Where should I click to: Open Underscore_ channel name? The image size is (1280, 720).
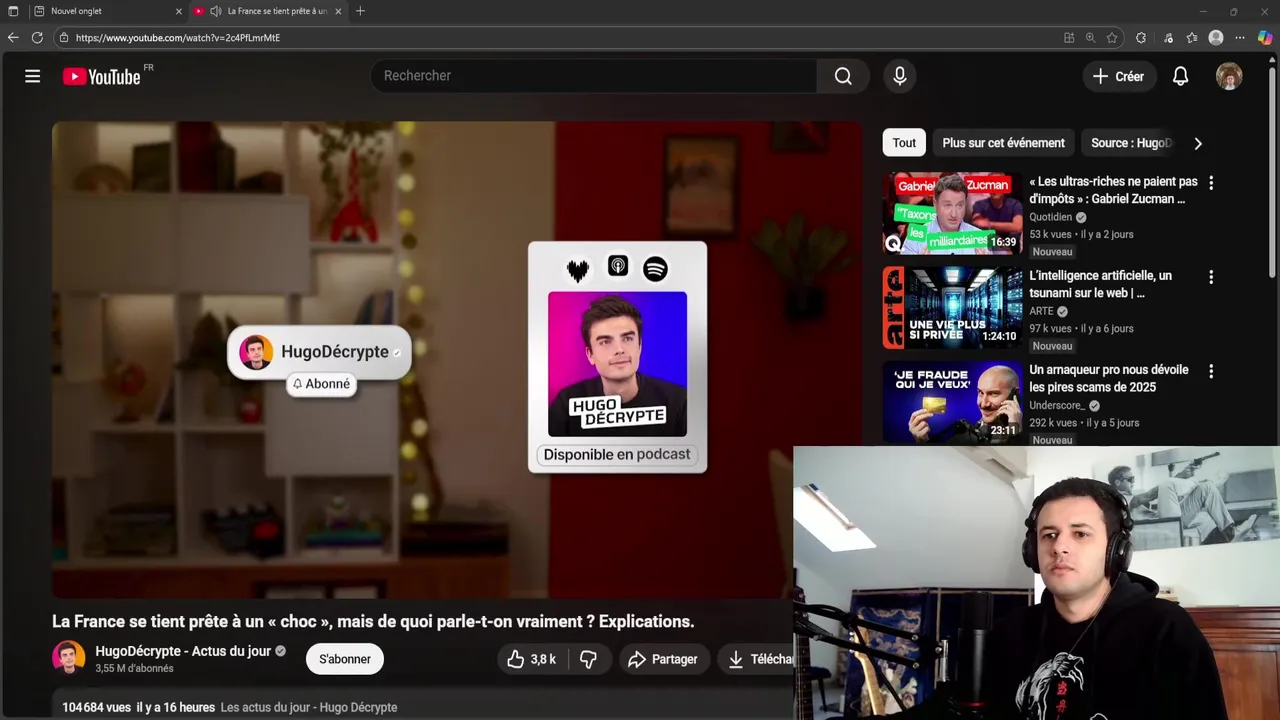pos(1057,405)
